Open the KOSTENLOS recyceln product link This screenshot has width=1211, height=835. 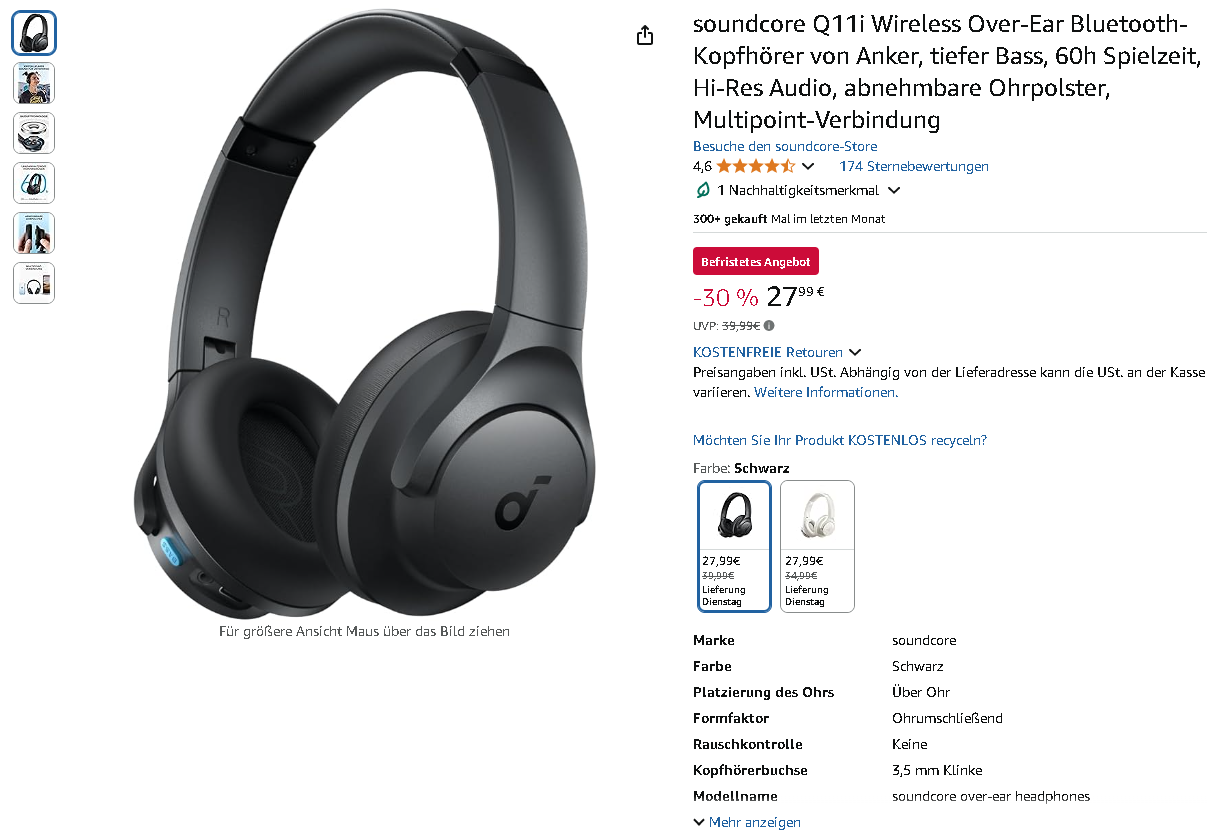tap(840, 440)
